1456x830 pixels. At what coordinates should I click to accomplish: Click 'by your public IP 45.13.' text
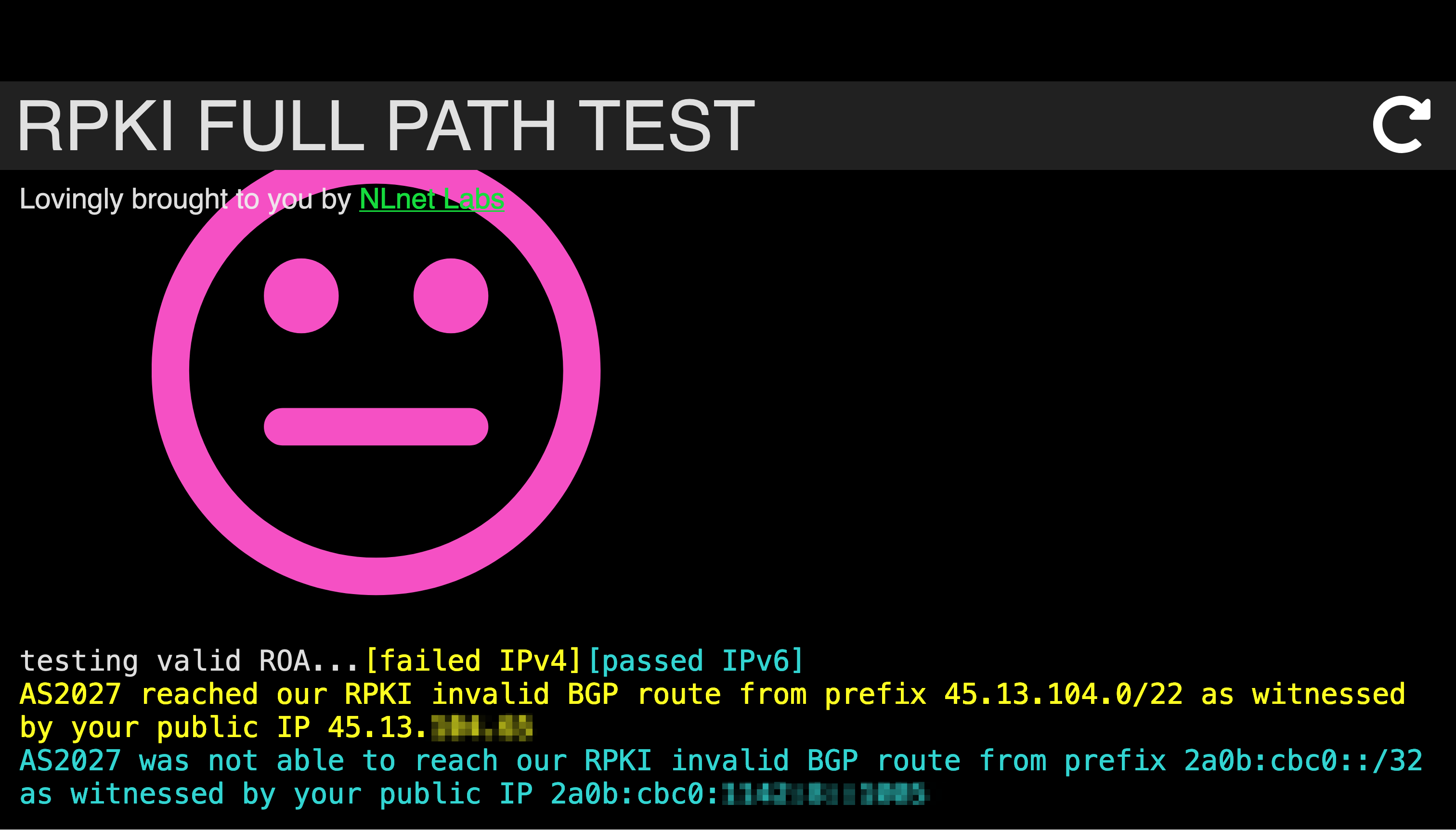click(x=222, y=728)
